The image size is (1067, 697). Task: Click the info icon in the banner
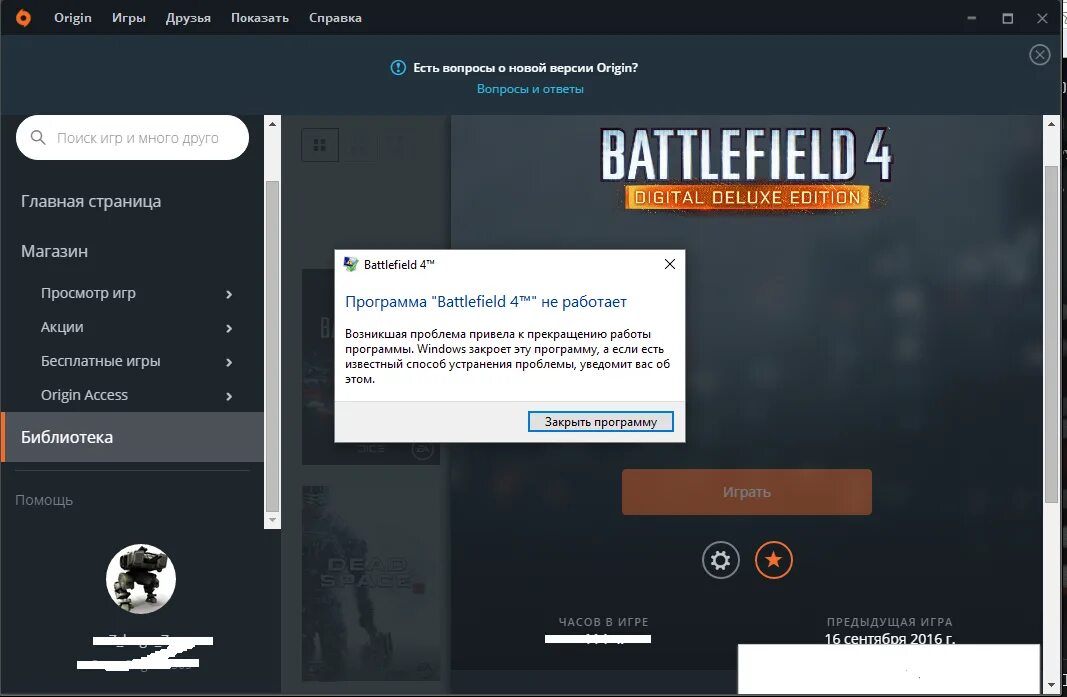click(x=398, y=67)
